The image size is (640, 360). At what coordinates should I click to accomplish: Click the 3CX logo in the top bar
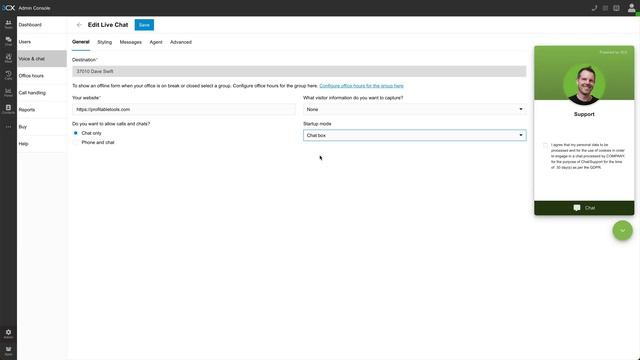tap(8, 8)
